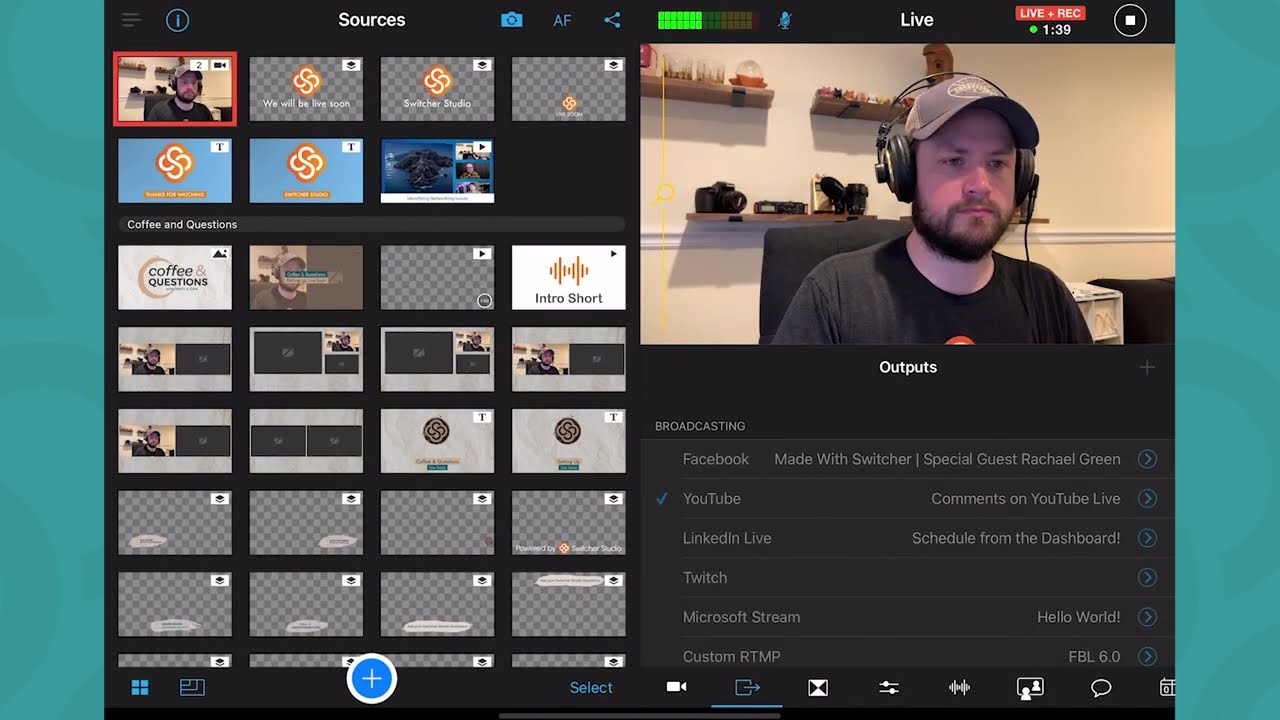Select the LinkedIn Live output row
Screen dimensions: 1280x720
pyautogui.click(x=907, y=538)
